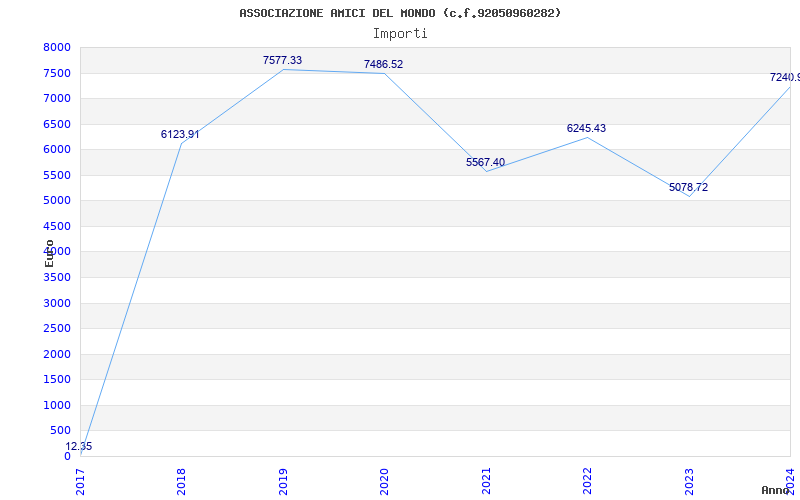
Task: Click the 2019 x-axis label
Action: pyautogui.click(x=283, y=481)
